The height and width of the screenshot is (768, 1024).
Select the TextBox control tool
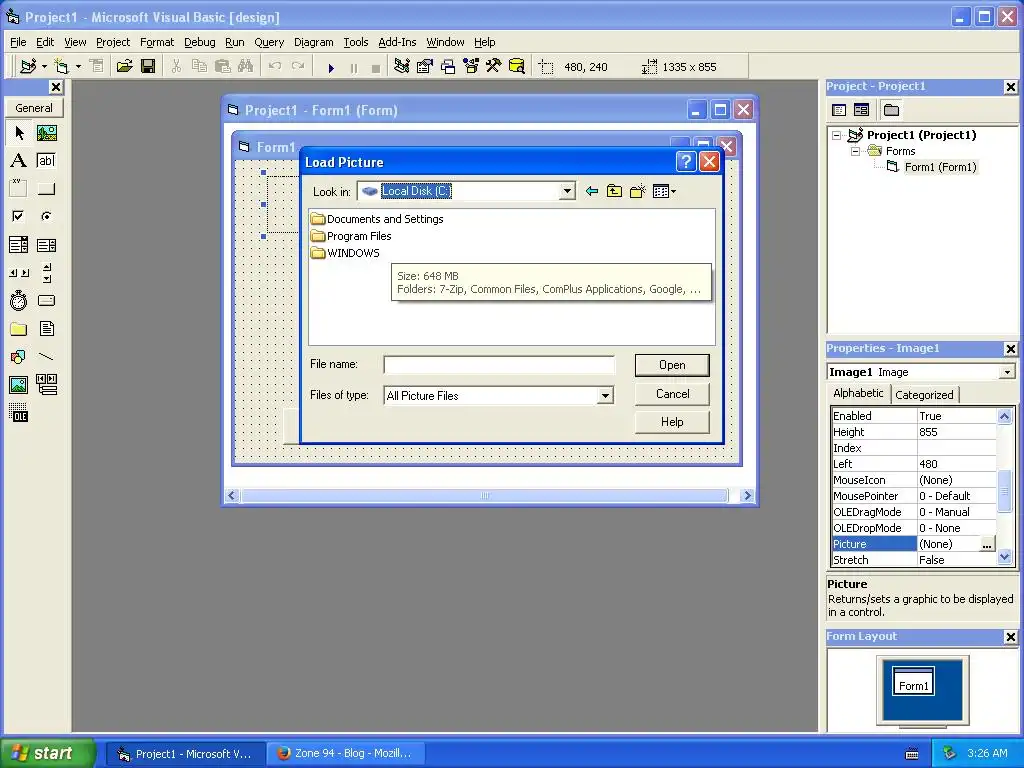click(x=46, y=161)
